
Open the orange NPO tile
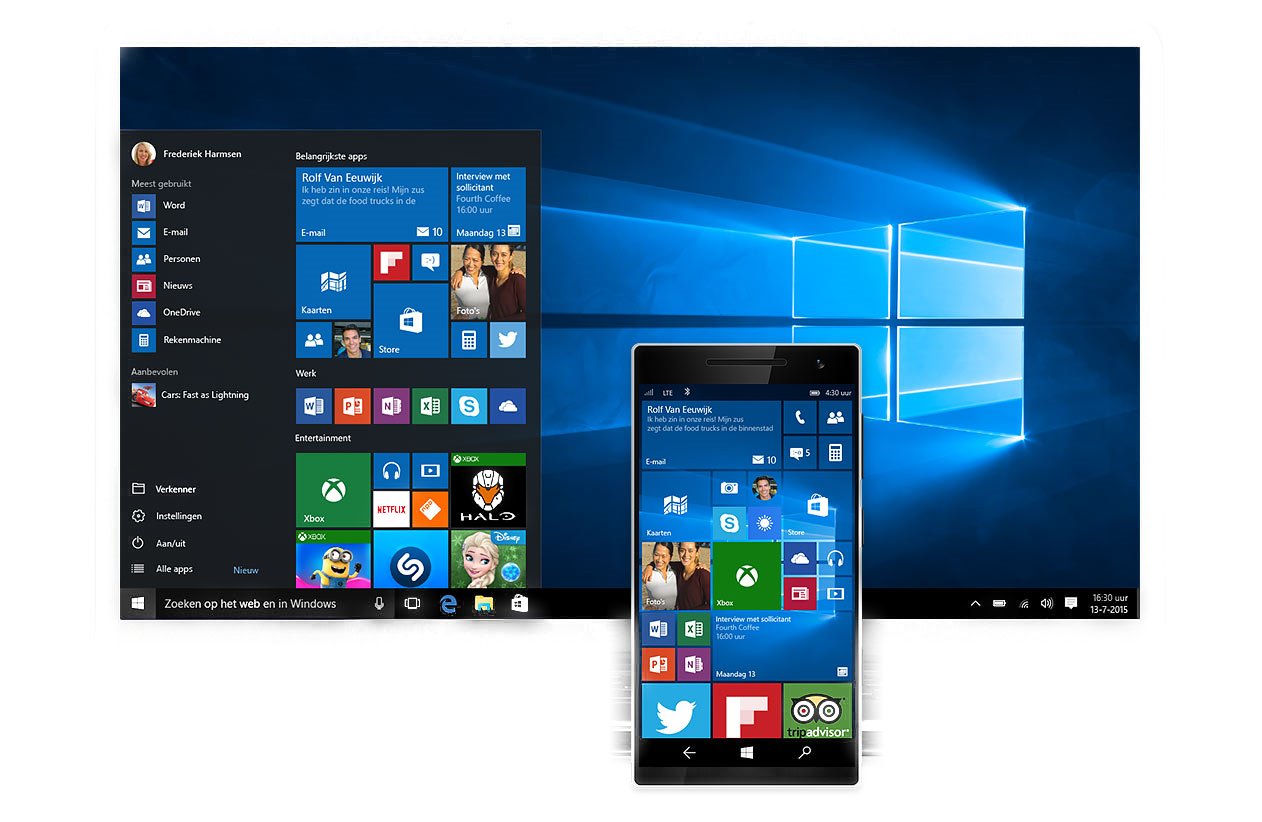pyautogui.click(x=430, y=509)
